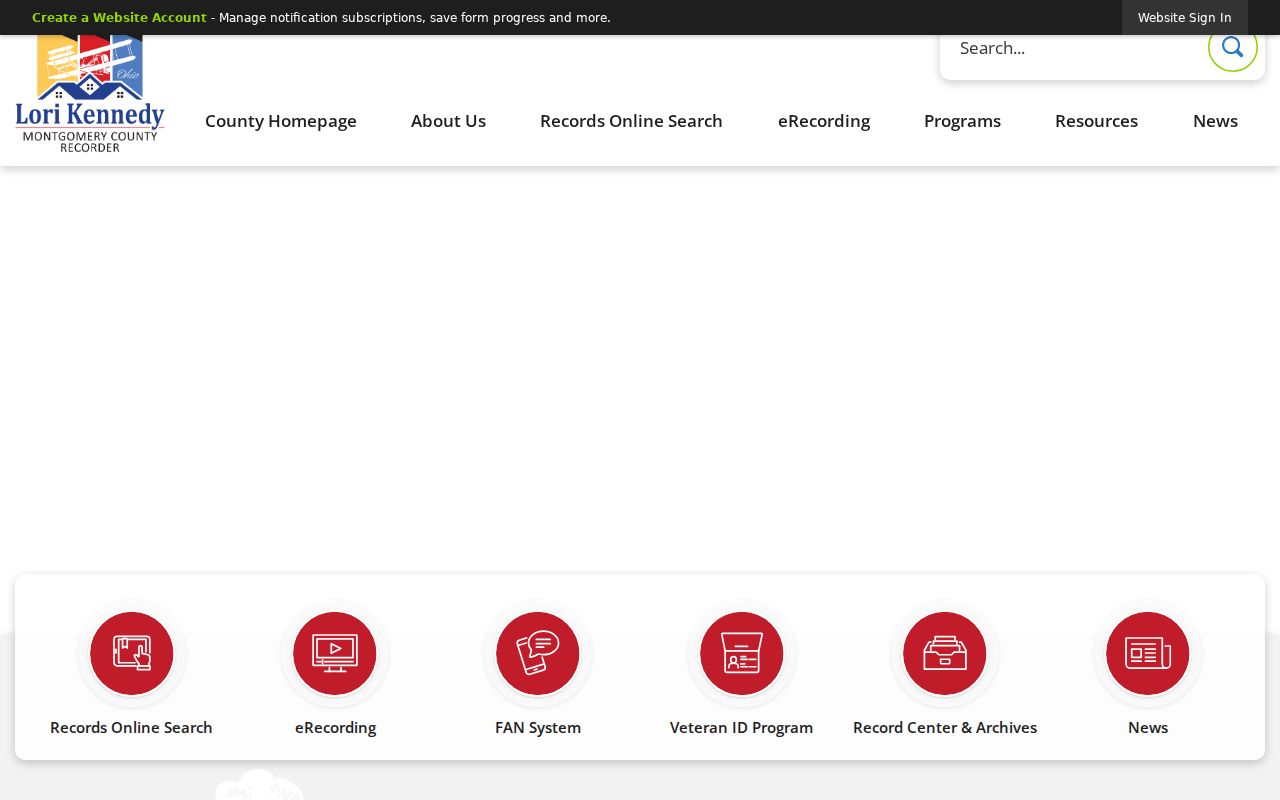Open the County Homepage menu item
Screen dimensions: 1280x800
click(x=281, y=121)
